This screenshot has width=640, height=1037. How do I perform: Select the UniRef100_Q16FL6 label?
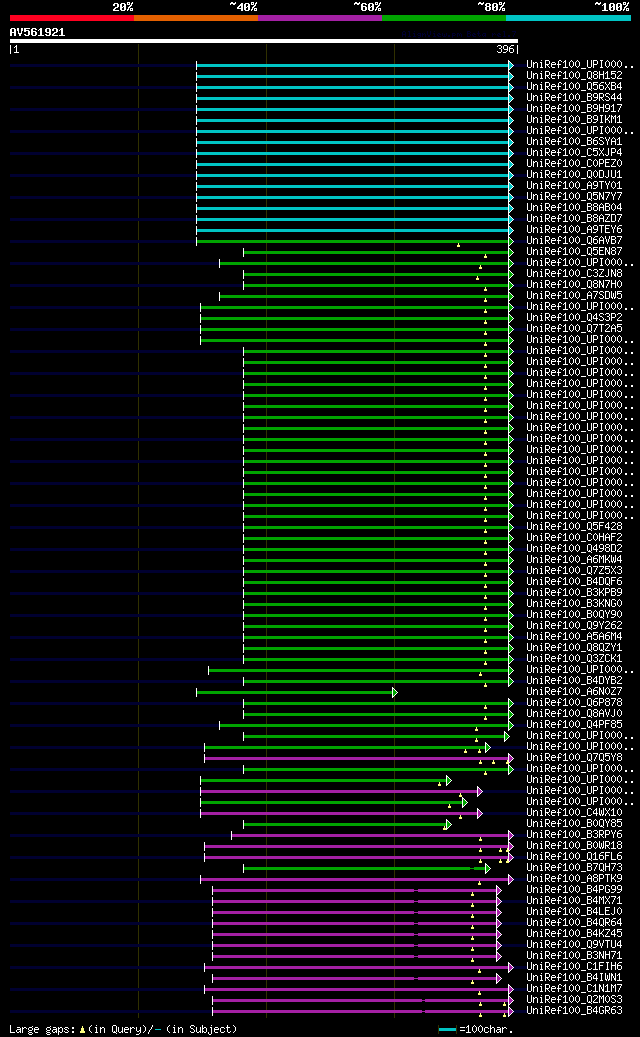point(574,856)
